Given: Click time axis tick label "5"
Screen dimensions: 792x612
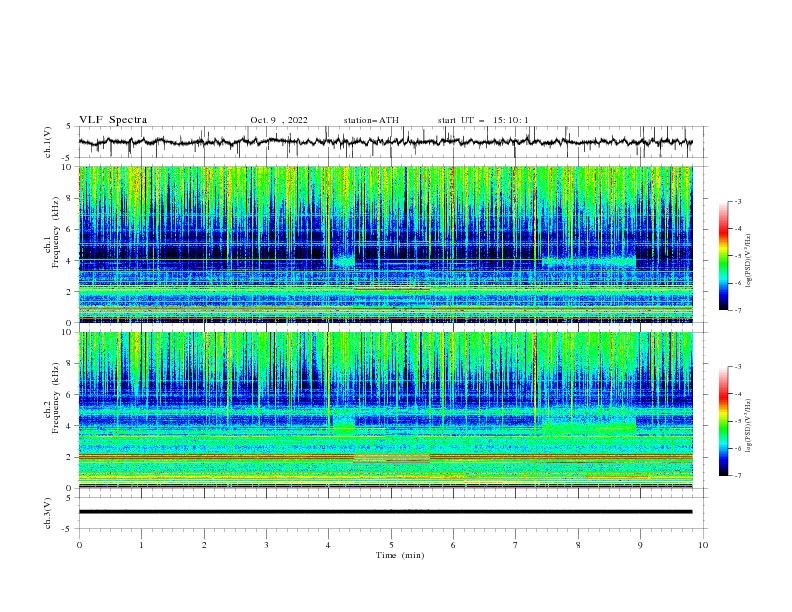Looking at the screenshot, I should pyautogui.click(x=391, y=545).
